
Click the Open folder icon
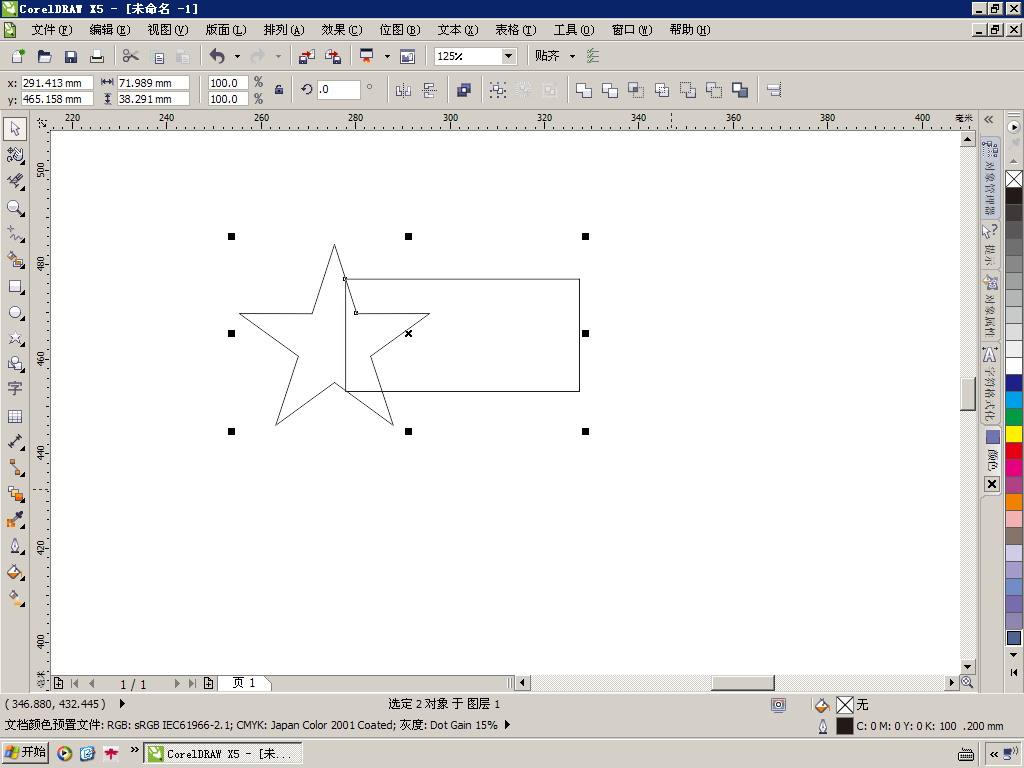[x=44, y=56]
